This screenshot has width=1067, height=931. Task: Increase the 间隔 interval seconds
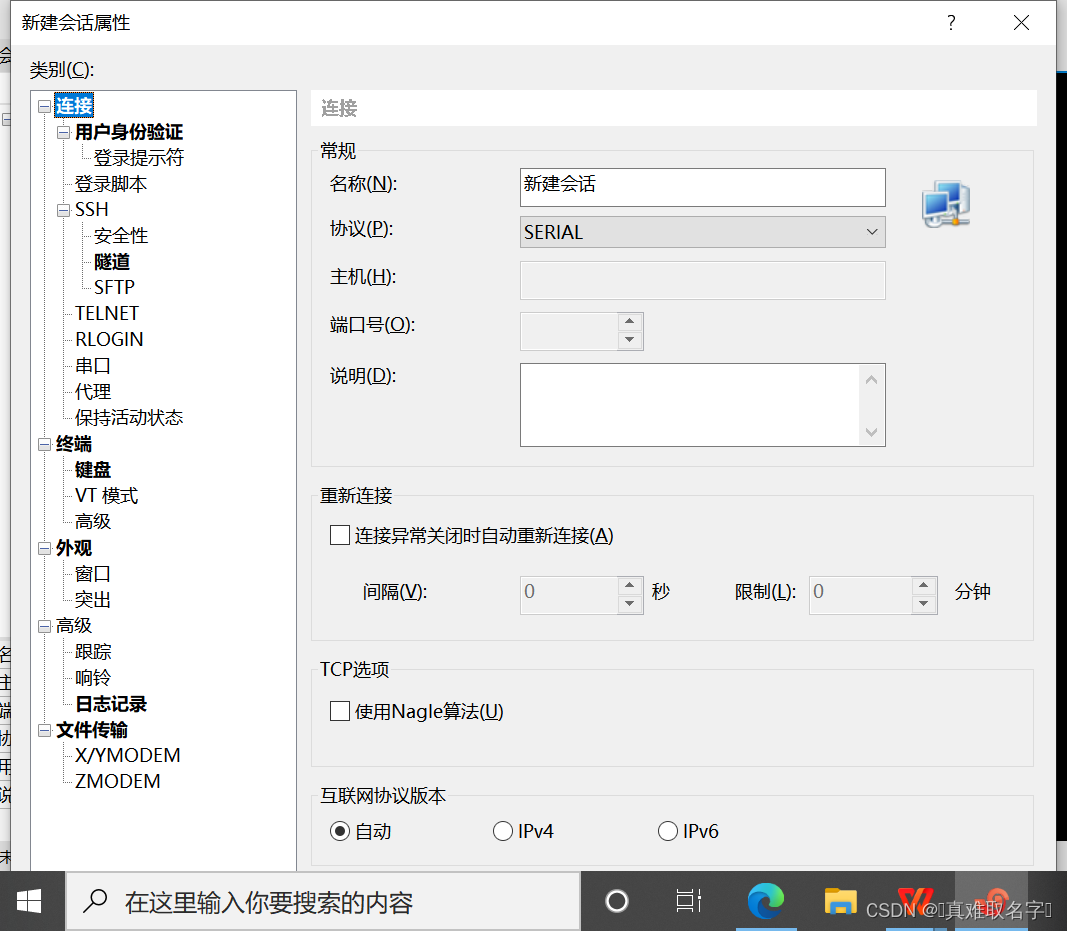click(x=629, y=585)
